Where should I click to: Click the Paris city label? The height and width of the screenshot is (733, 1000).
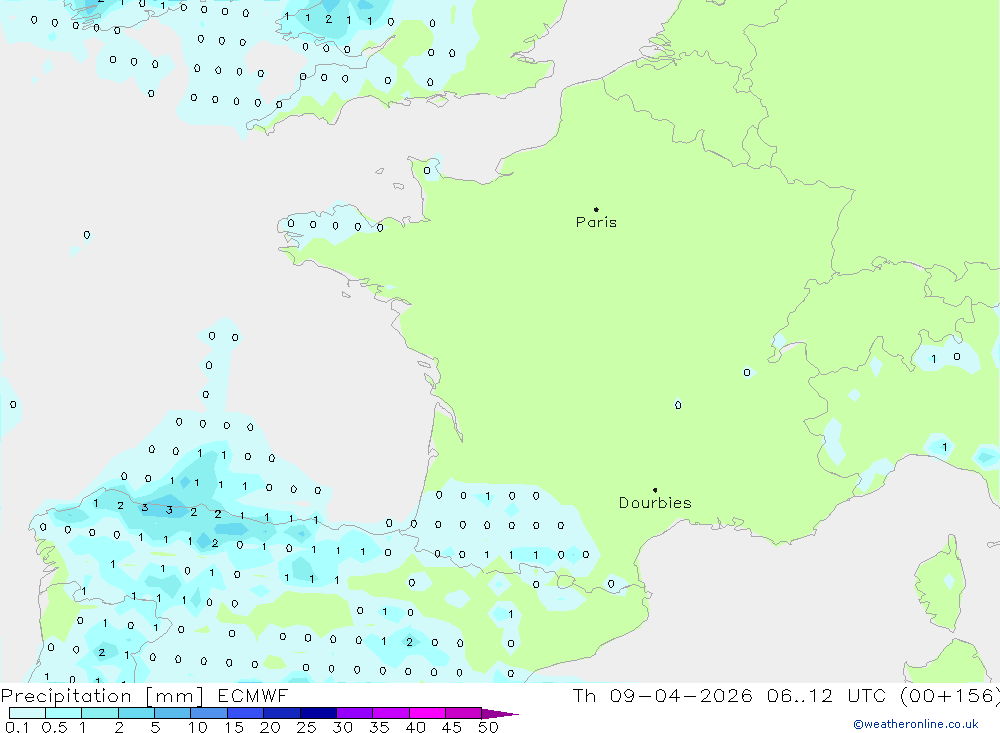click(596, 222)
